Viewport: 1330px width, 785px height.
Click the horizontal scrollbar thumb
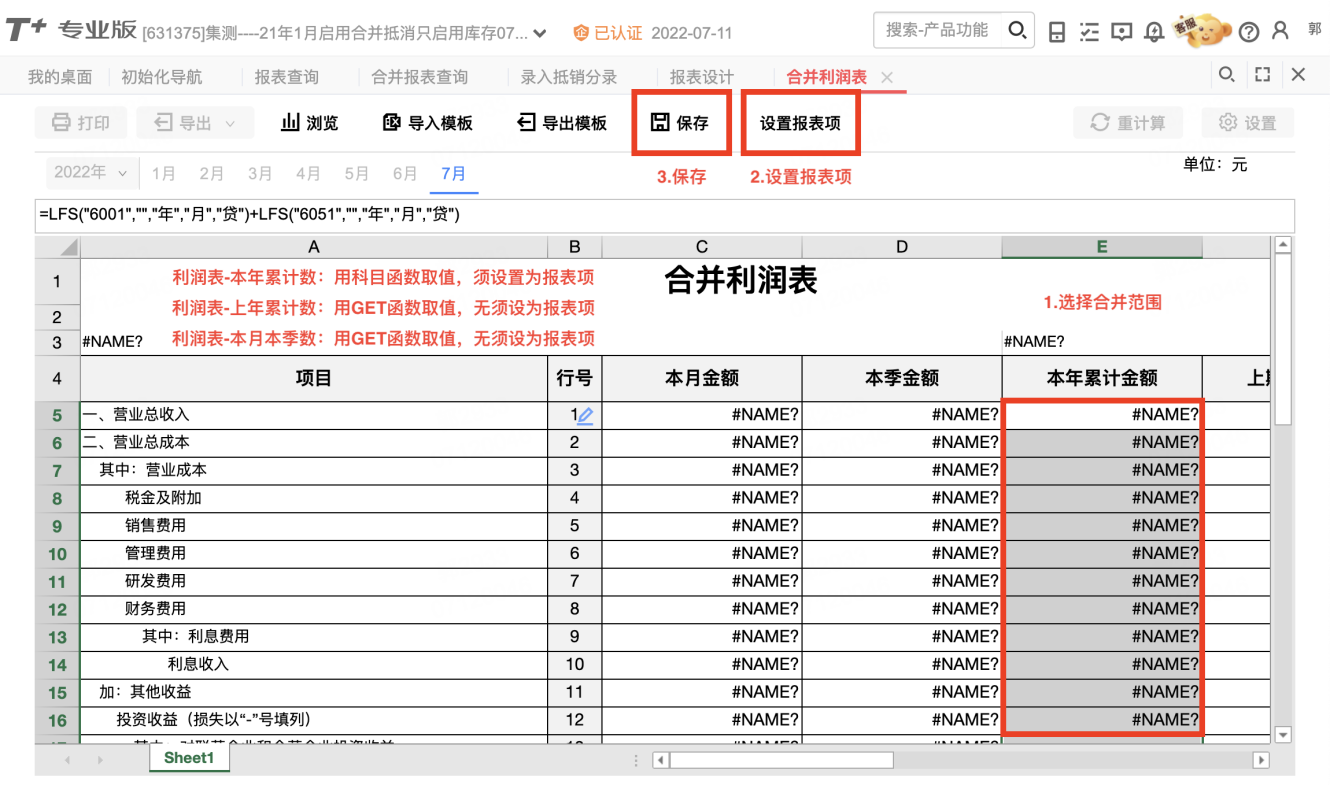pos(781,761)
